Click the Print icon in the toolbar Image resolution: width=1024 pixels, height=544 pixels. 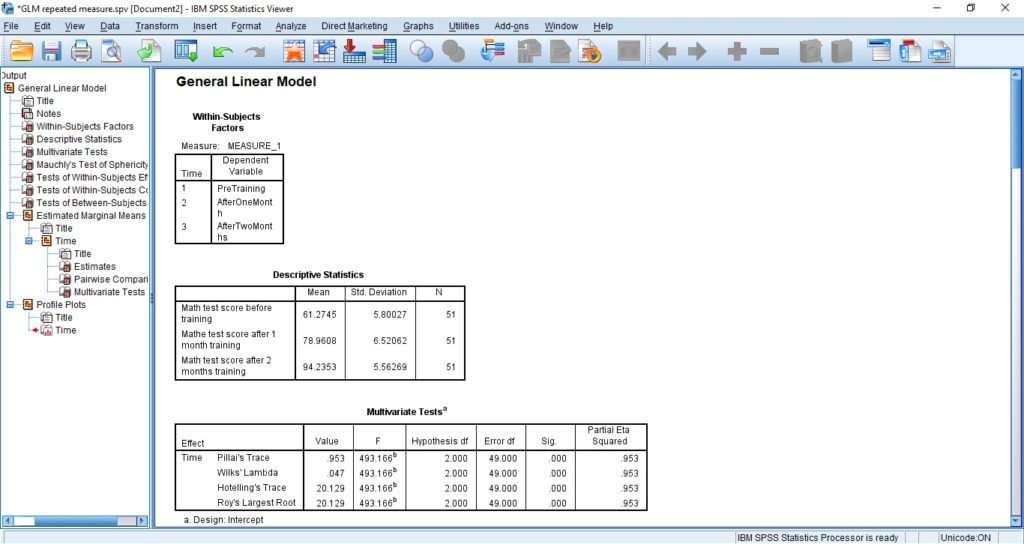point(81,51)
